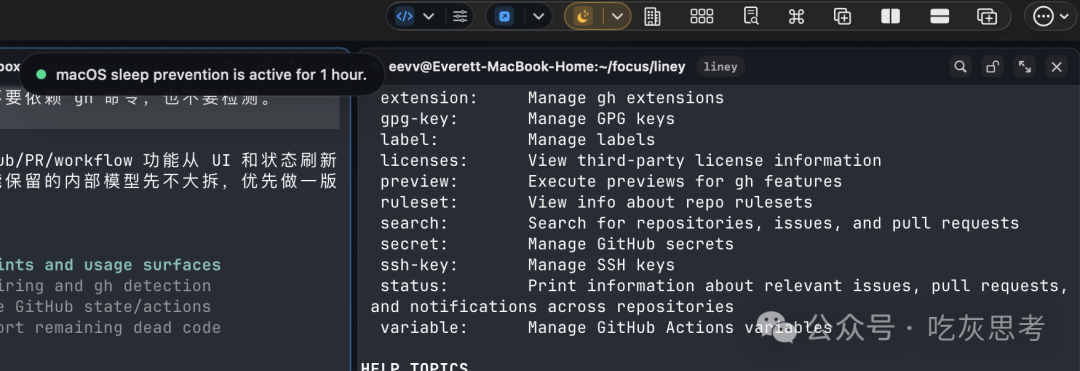Image resolution: width=1080 pixels, height=371 pixels.
Task: Open the sliders settings icon in toolbar
Action: [x=460, y=17]
